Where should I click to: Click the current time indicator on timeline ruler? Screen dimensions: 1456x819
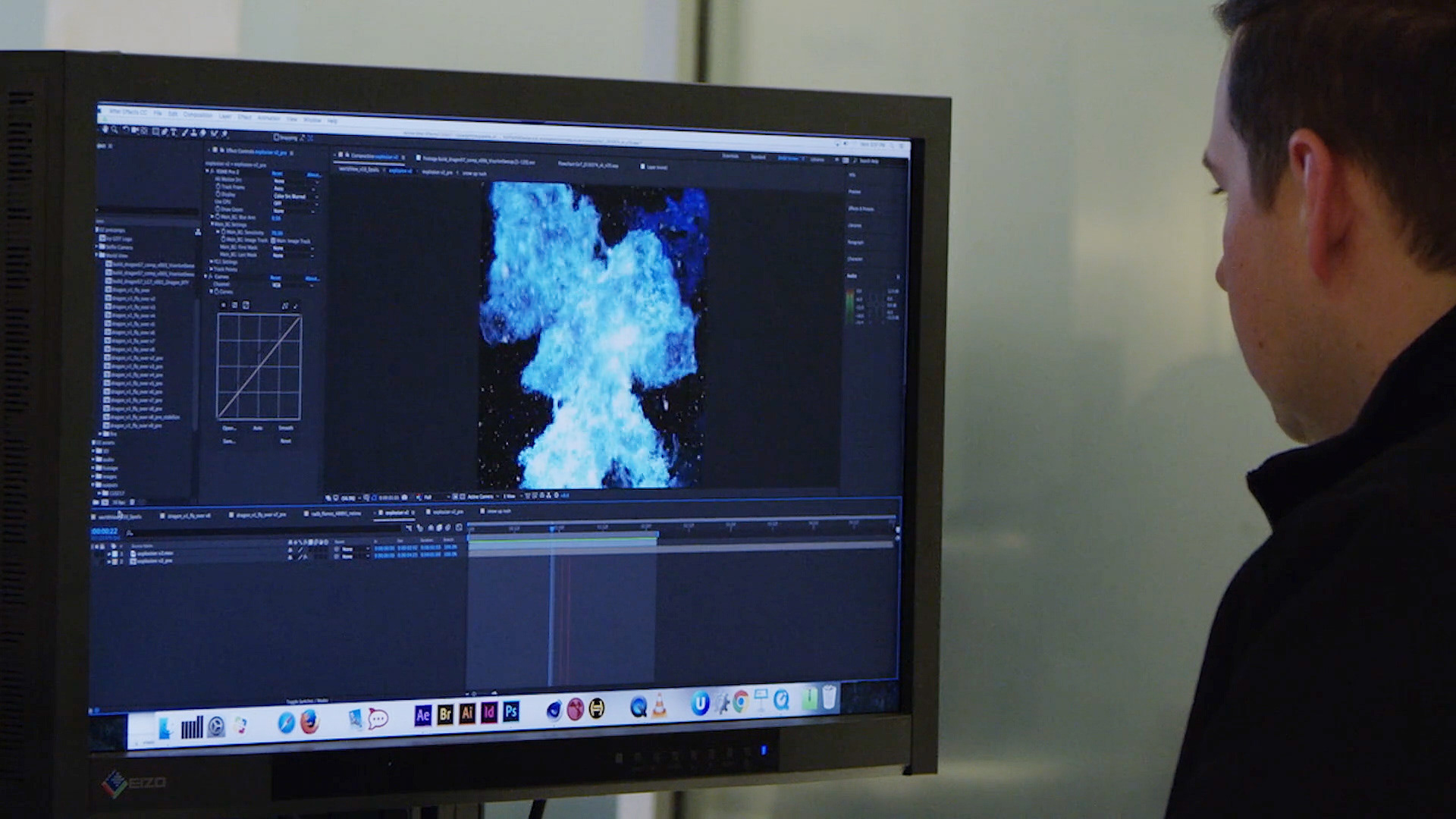[x=552, y=528]
